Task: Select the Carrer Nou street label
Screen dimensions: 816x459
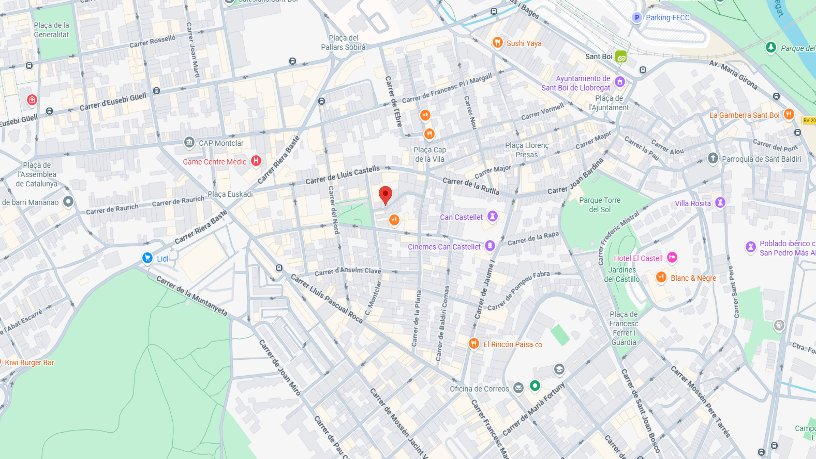Action: point(469,112)
